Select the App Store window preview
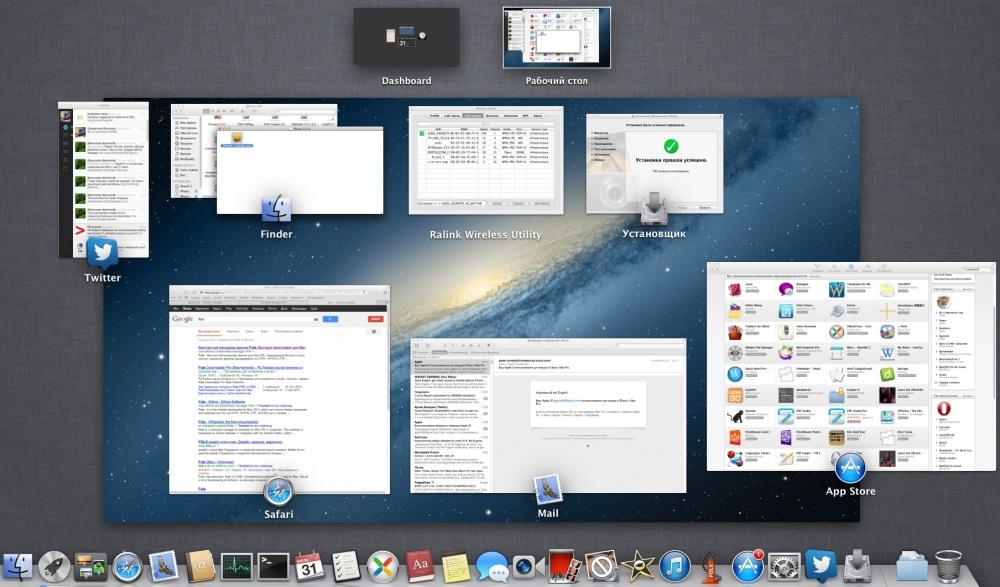The width and height of the screenshot is (1000, 587). (x=851, y=367)
